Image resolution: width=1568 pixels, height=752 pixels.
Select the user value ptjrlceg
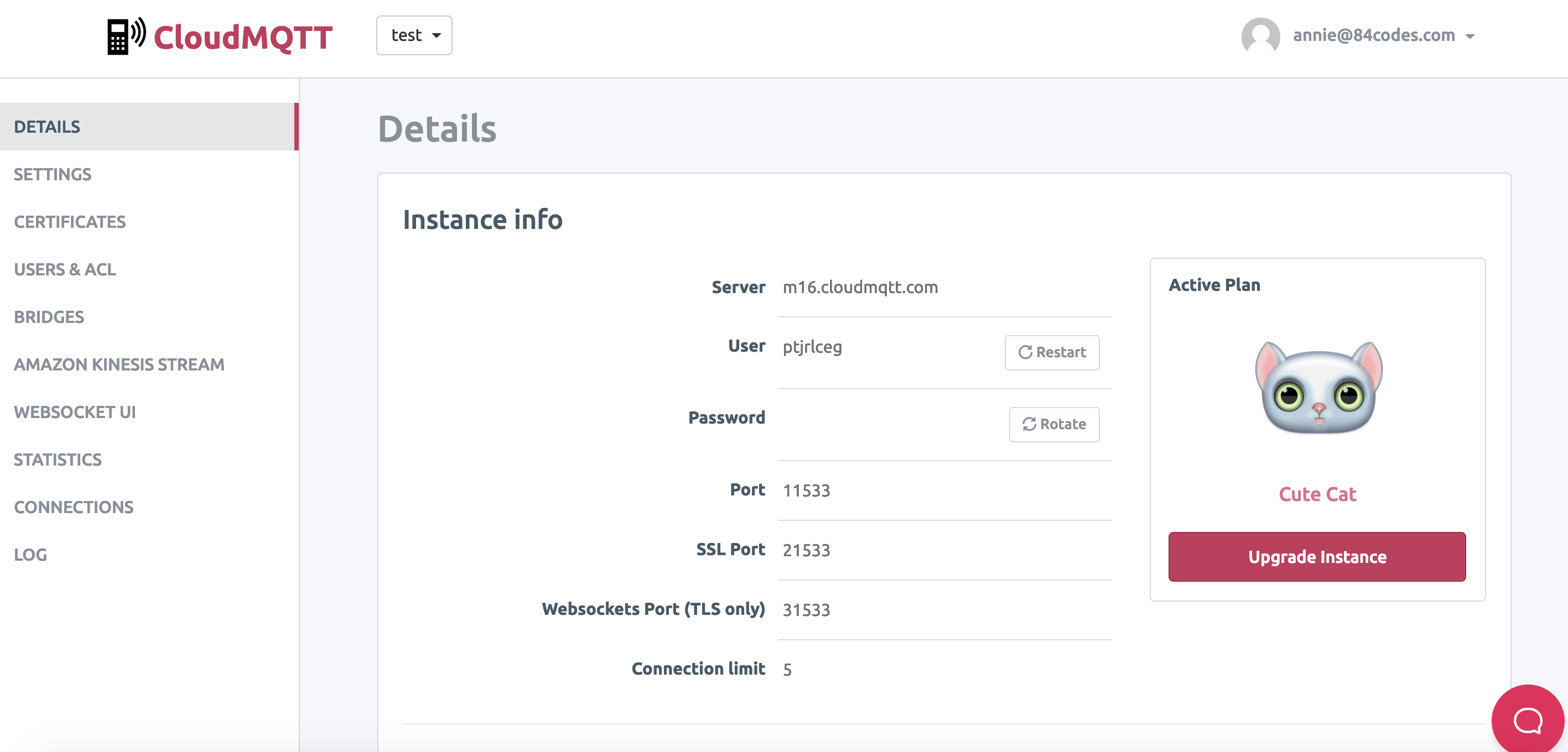812,346
